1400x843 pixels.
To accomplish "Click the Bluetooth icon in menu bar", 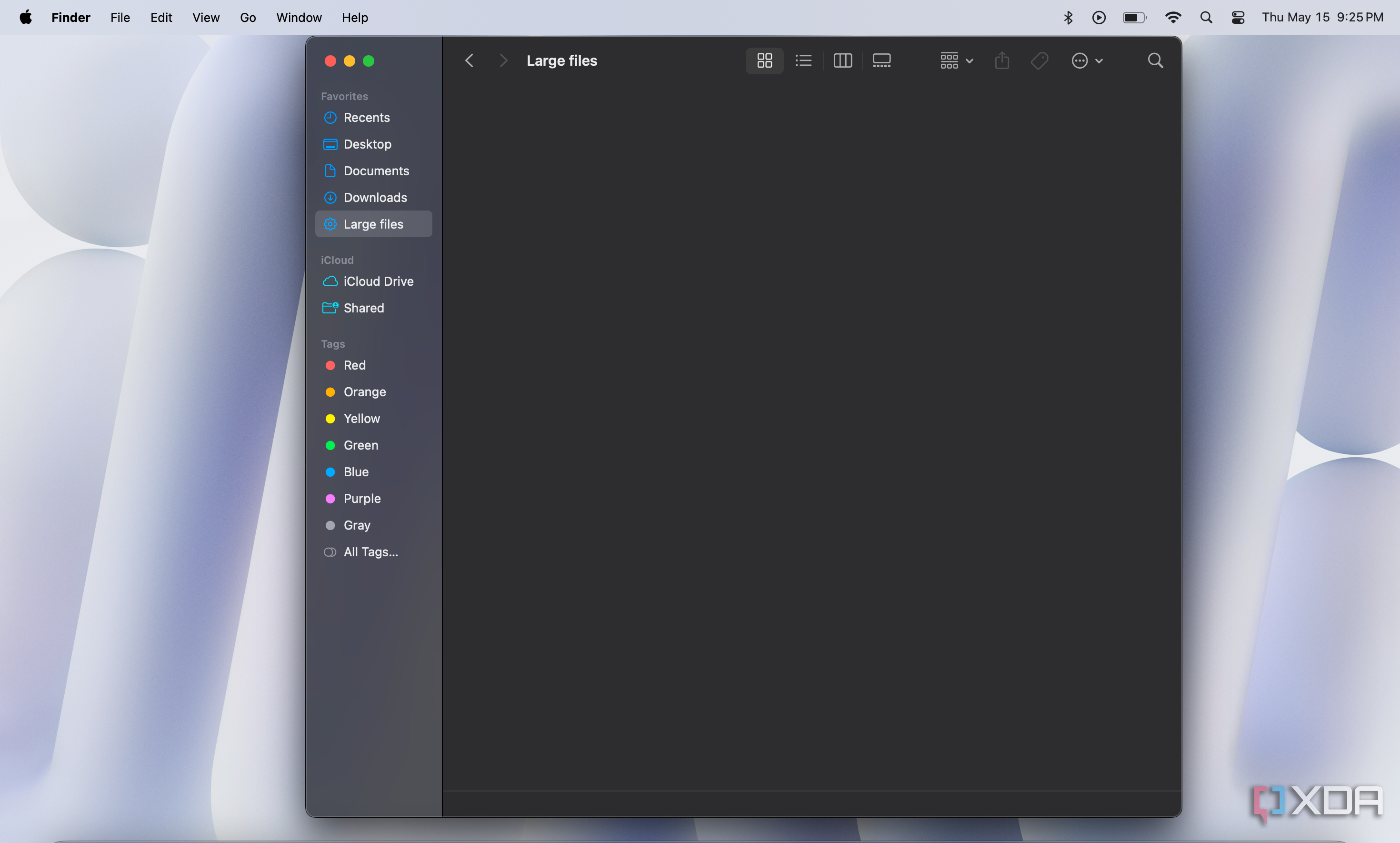I will coord(1068,18).
